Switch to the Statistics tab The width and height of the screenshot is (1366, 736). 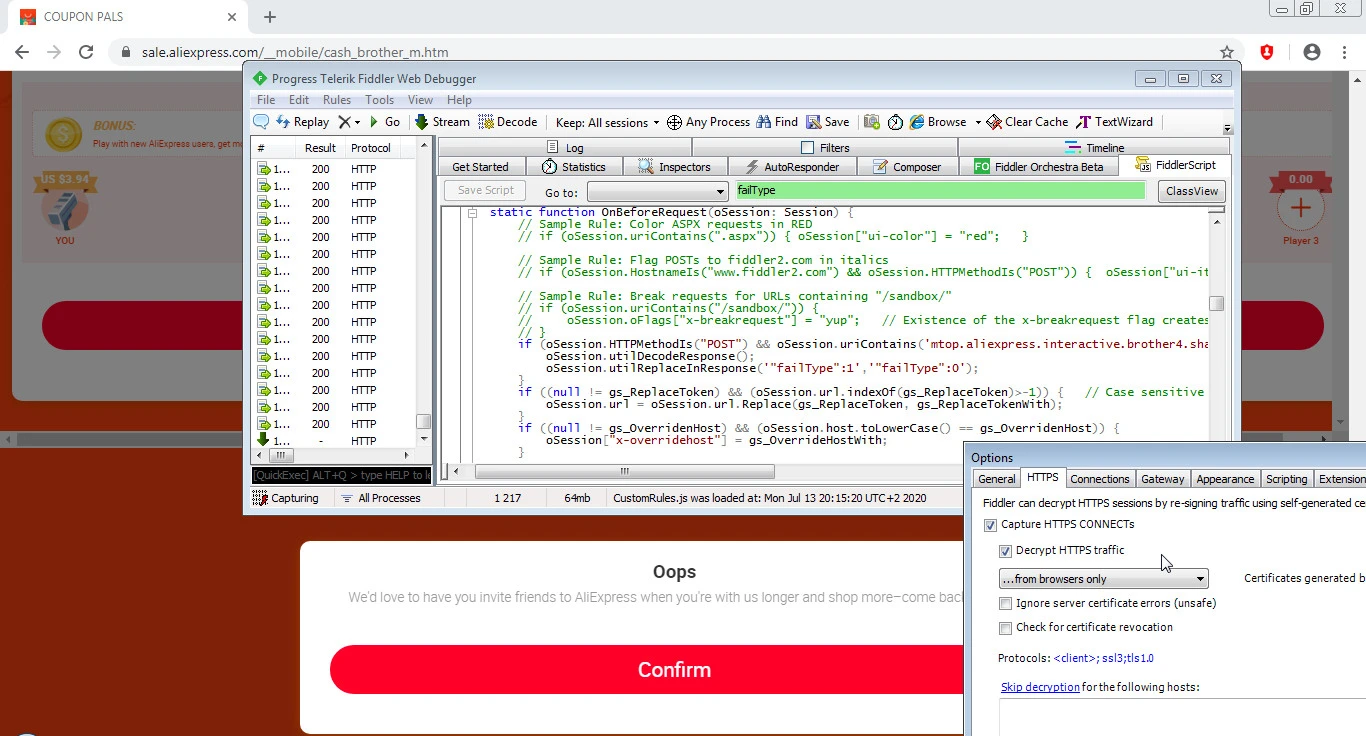click(x=574, y=167)
